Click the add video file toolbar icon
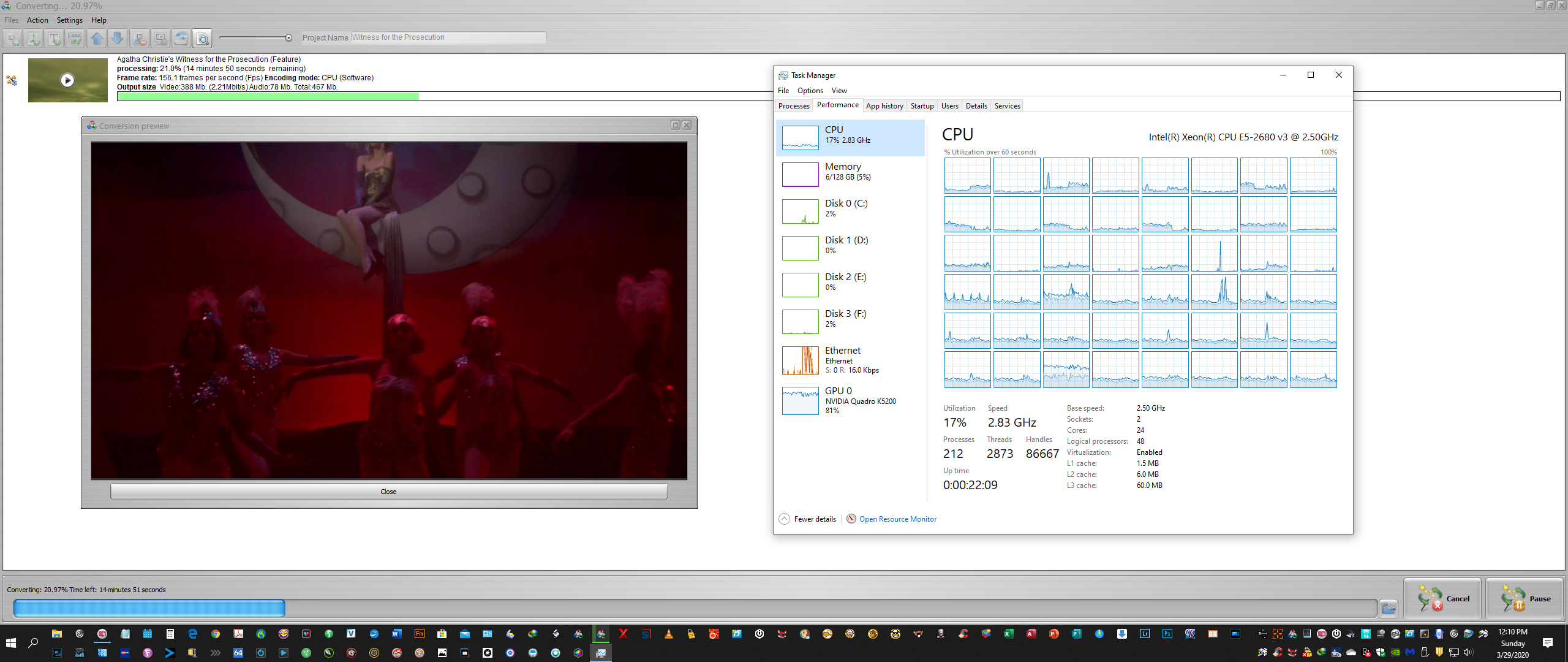 [13, 39]
